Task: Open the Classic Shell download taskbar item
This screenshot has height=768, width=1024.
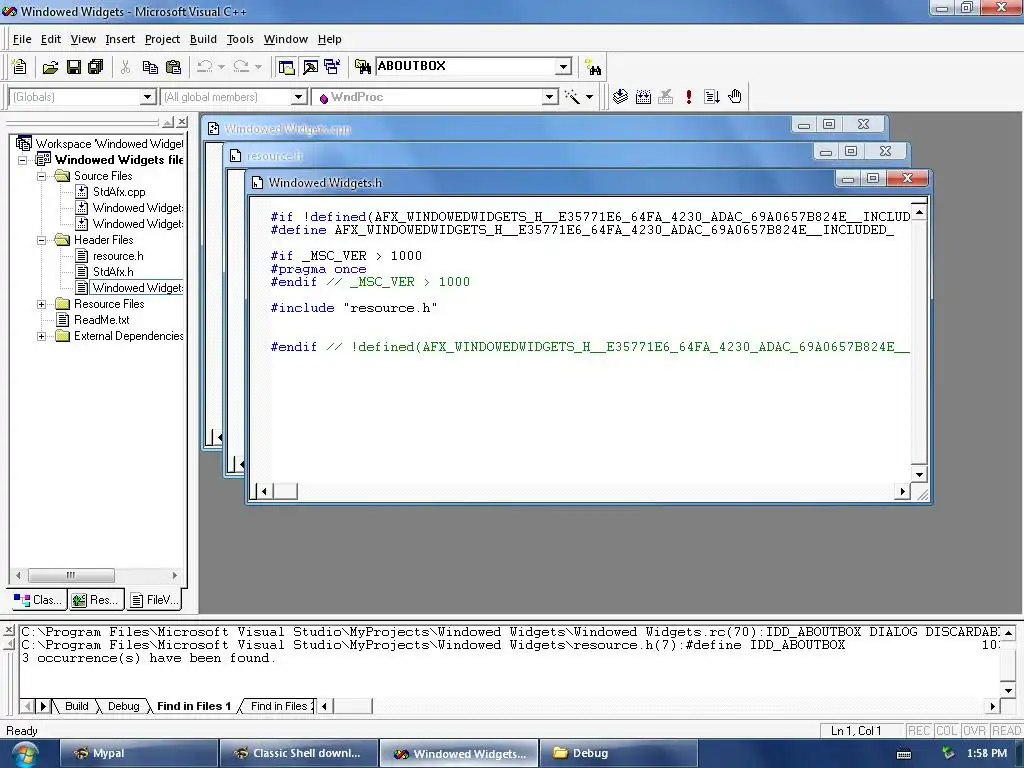Action: [x=299, y=753]
